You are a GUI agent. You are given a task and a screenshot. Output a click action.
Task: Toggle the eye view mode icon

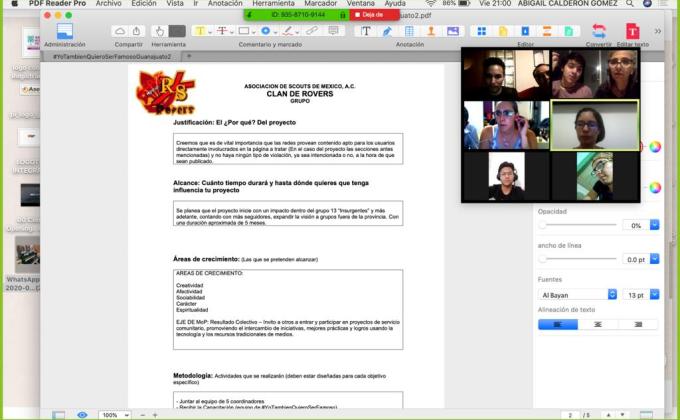[82, 415]
